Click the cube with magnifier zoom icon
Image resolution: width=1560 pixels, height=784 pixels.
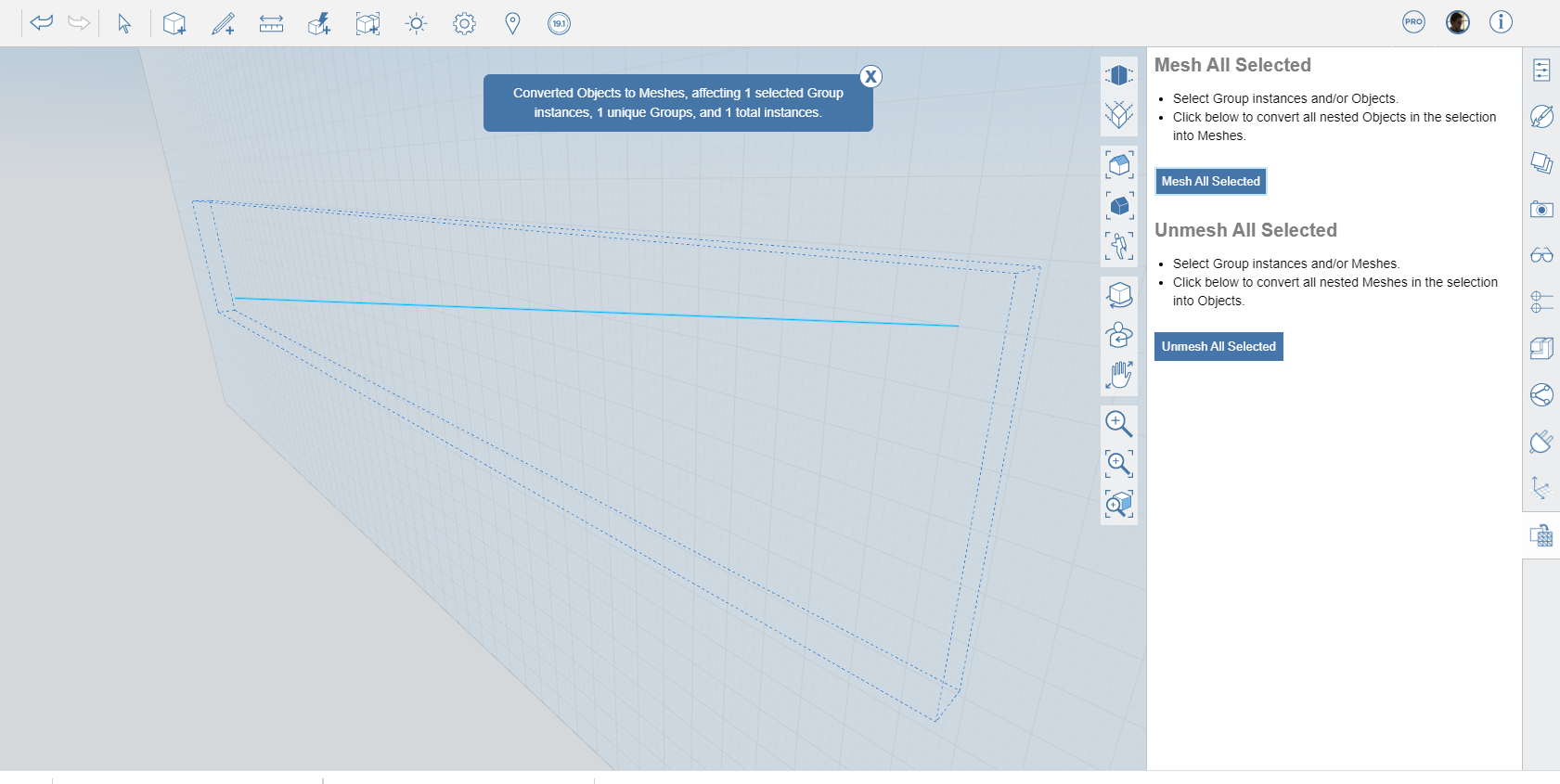1119,504
